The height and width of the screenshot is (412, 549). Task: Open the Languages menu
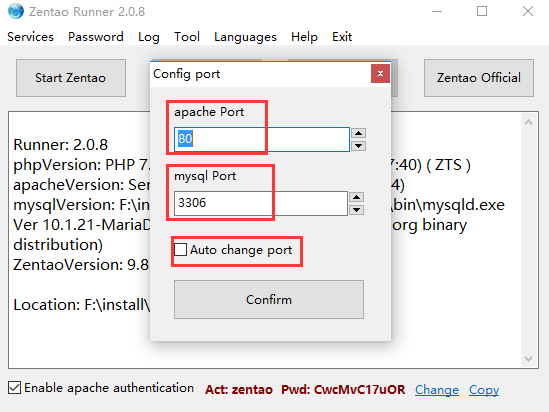pyautogui.click(x=245, y=37)
